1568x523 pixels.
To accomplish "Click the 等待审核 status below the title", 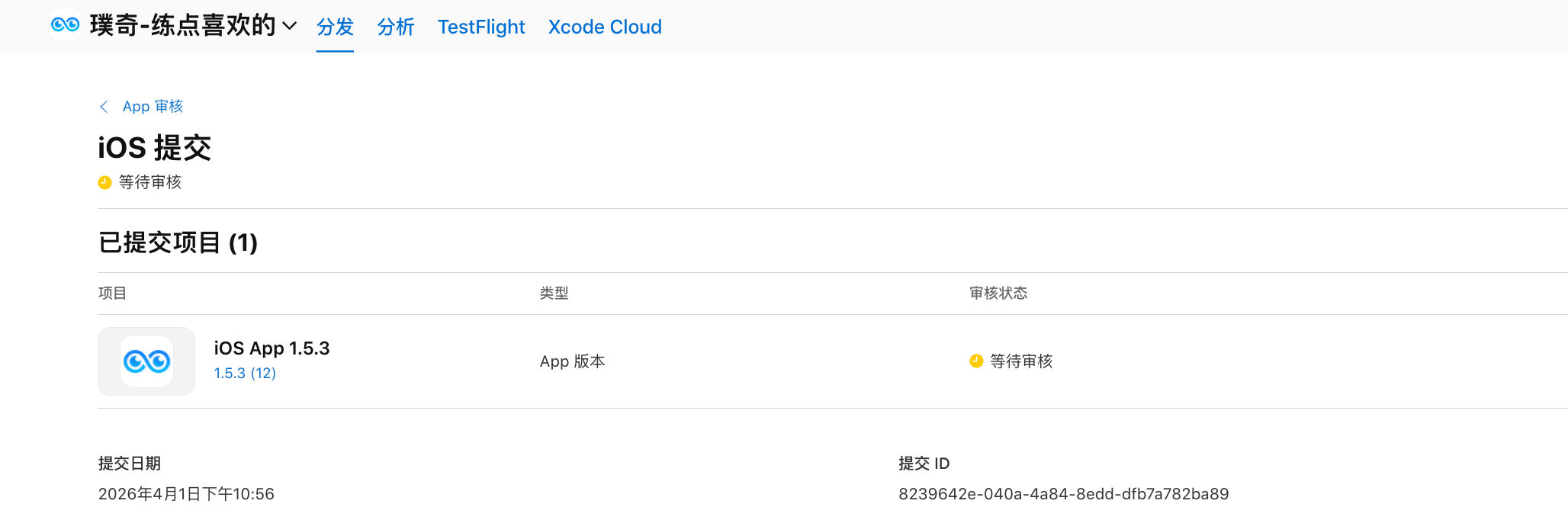I will pos(150,182).
